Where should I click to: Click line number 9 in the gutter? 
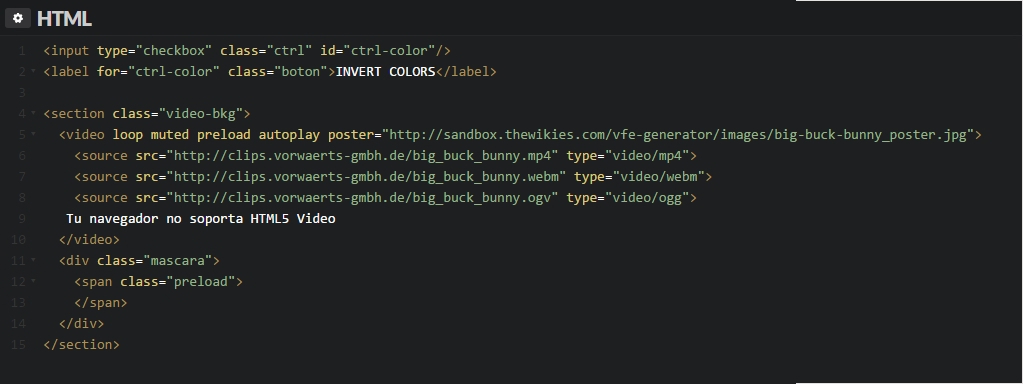coord(22,219)
